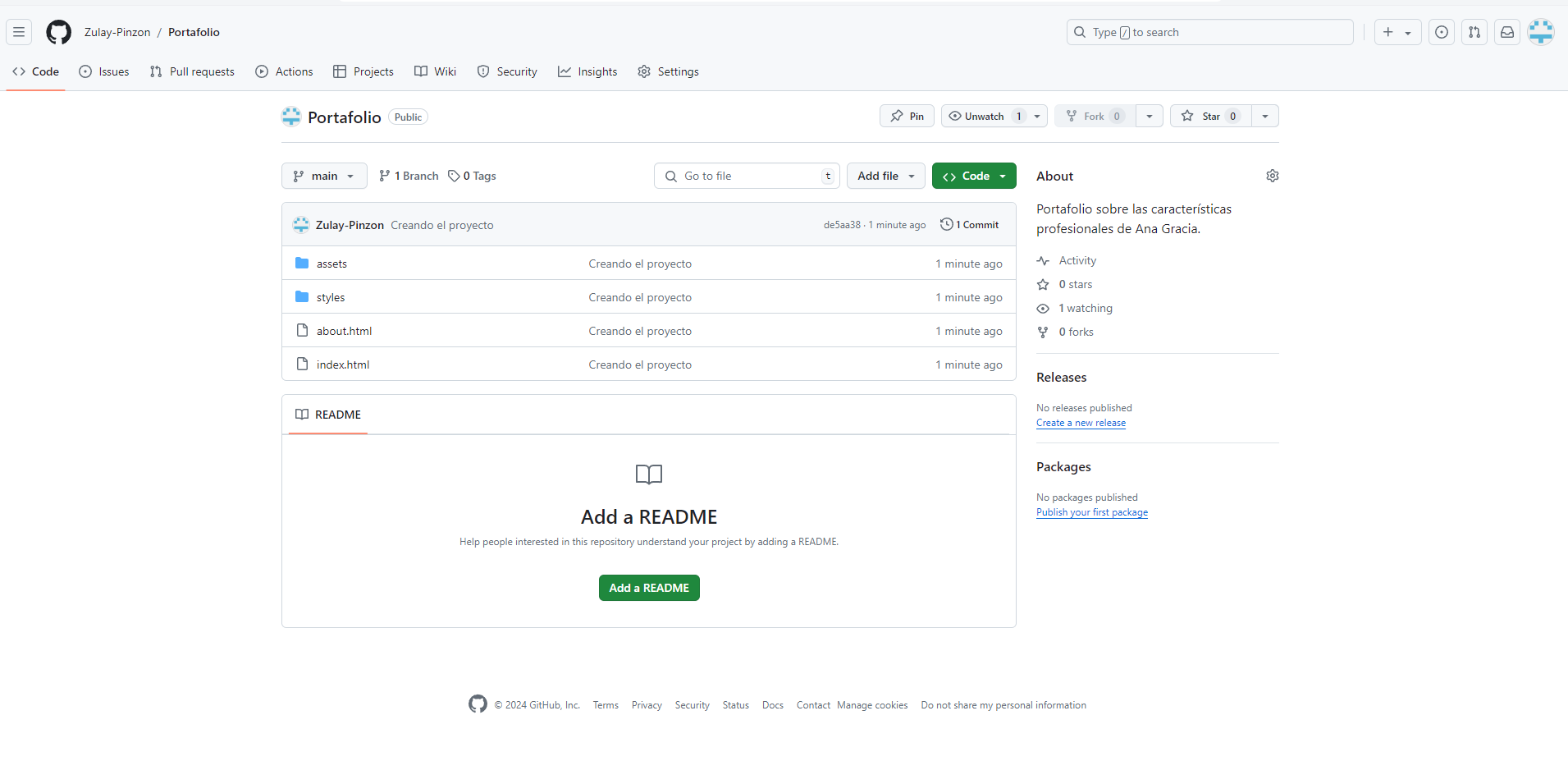
Task: Edit repository details gear icon in About
Action: [x=1273, y=176]
